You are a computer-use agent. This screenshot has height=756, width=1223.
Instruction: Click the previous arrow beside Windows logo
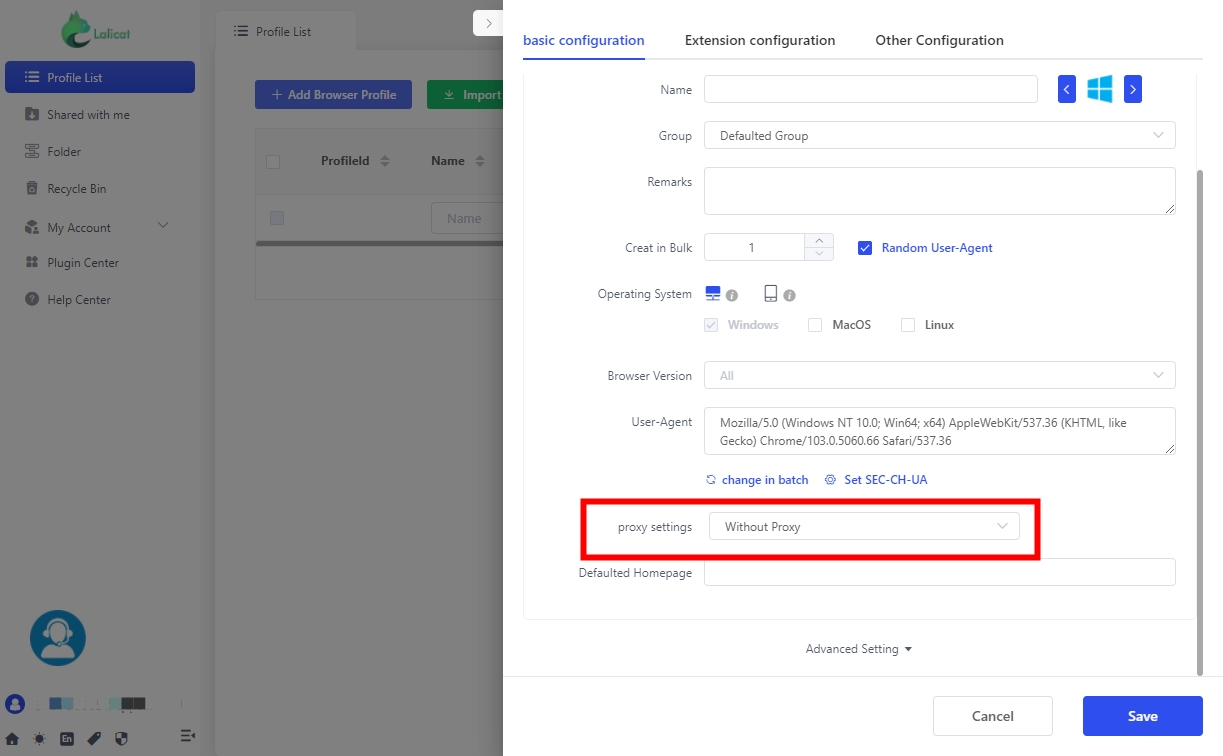point(1067,90)
